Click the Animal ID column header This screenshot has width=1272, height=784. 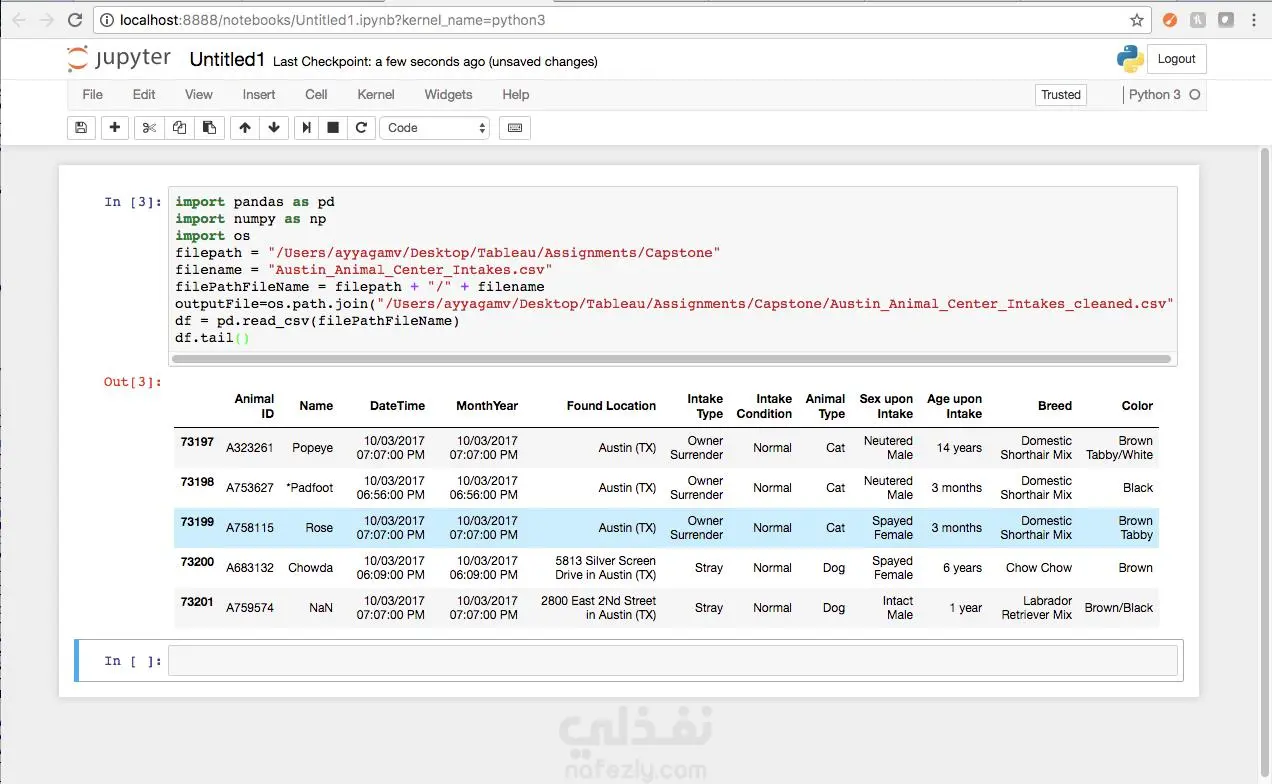(x=254, y=406)
